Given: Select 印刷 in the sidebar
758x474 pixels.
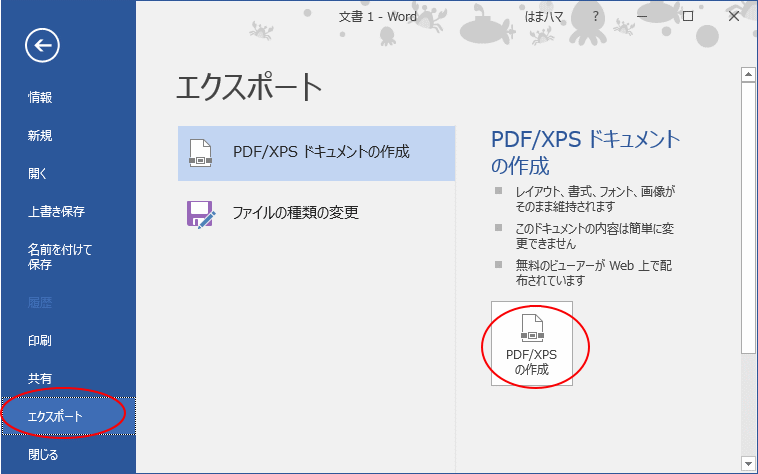Looking at the screenshot, I should [40, 341].
